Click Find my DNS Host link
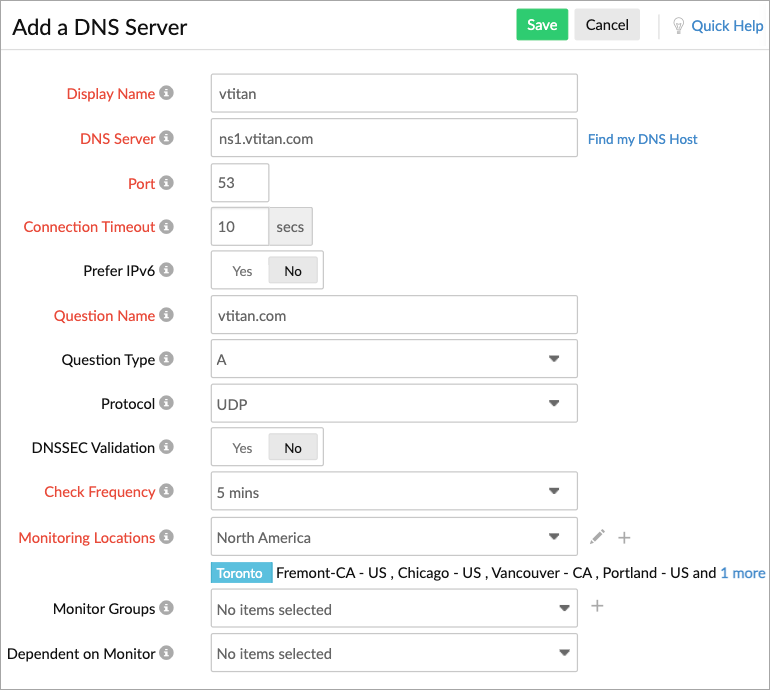770x690 pixels. click(642, 139)
